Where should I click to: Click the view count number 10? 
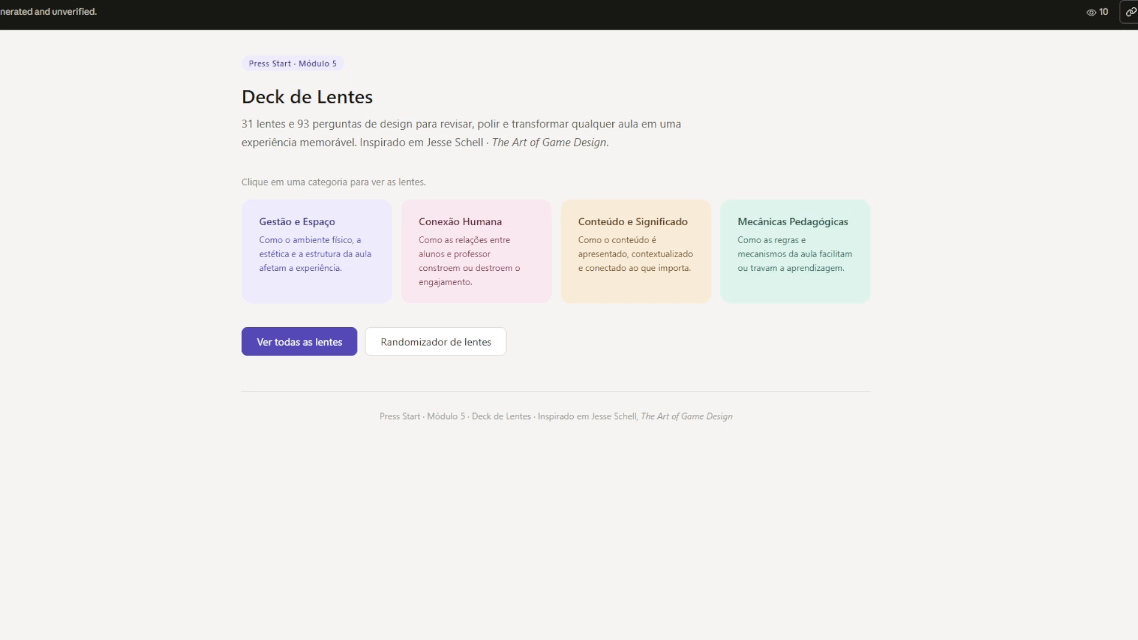pos(1103,12)
